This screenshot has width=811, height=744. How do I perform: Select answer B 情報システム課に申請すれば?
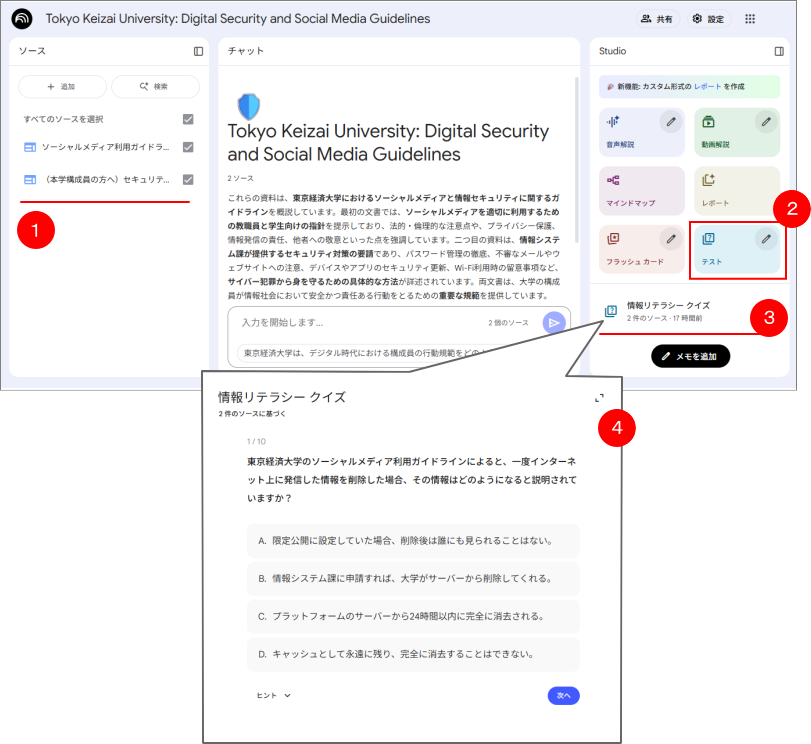(x=413, y=578)
